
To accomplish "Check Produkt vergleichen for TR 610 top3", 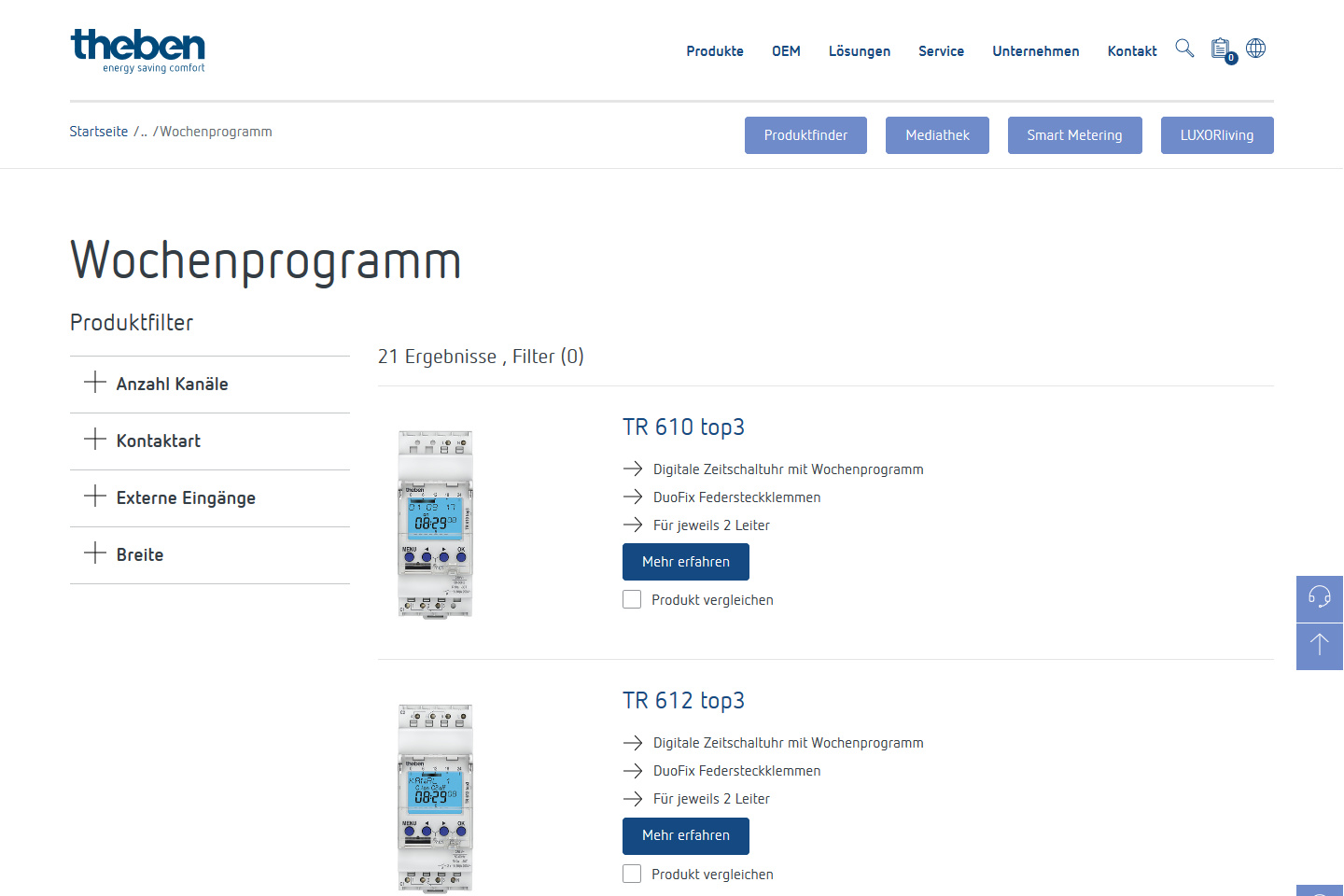I will click(x=632, y=599).
